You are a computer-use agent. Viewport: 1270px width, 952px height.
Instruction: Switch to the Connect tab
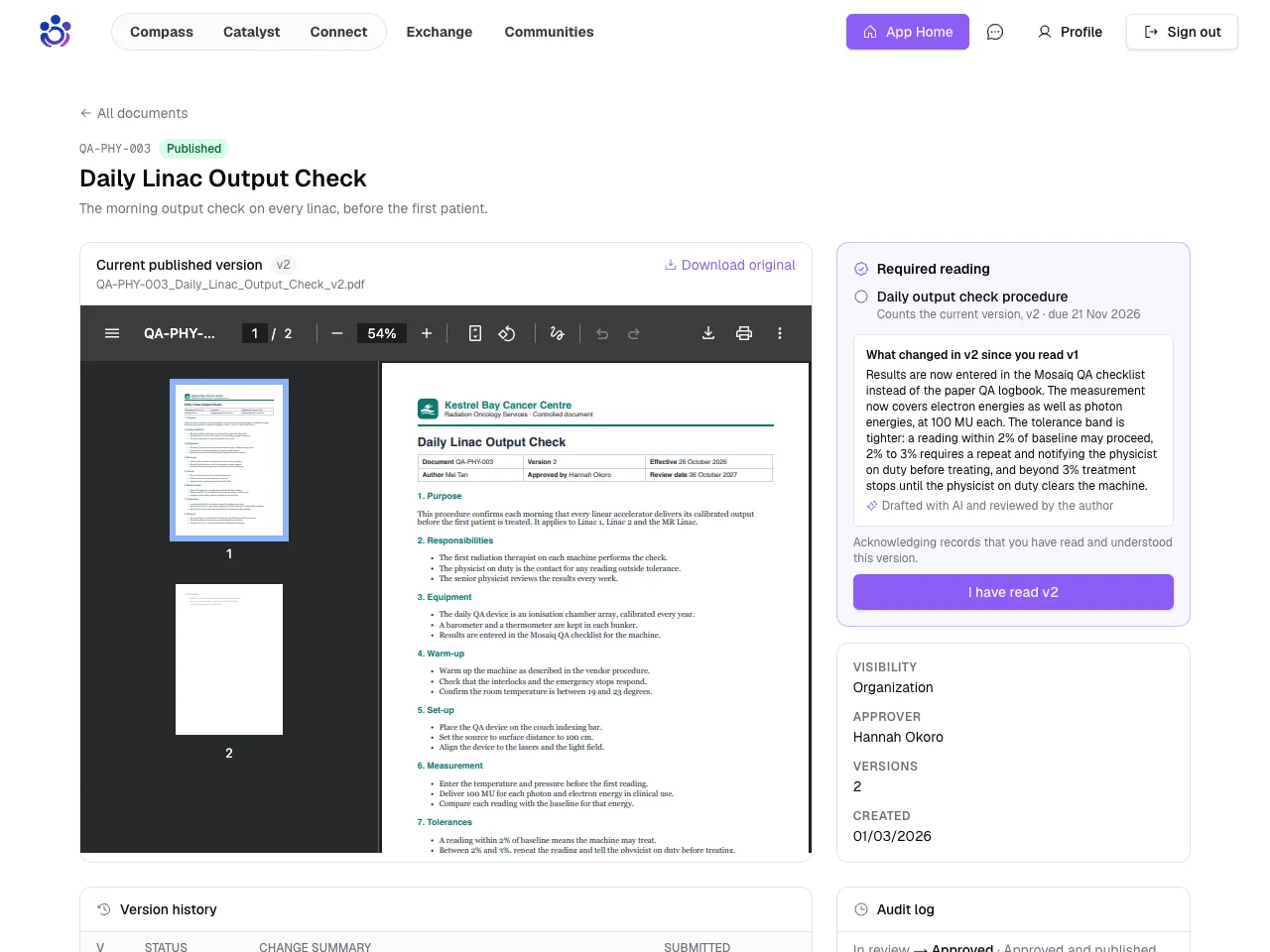tap(338, 32)
